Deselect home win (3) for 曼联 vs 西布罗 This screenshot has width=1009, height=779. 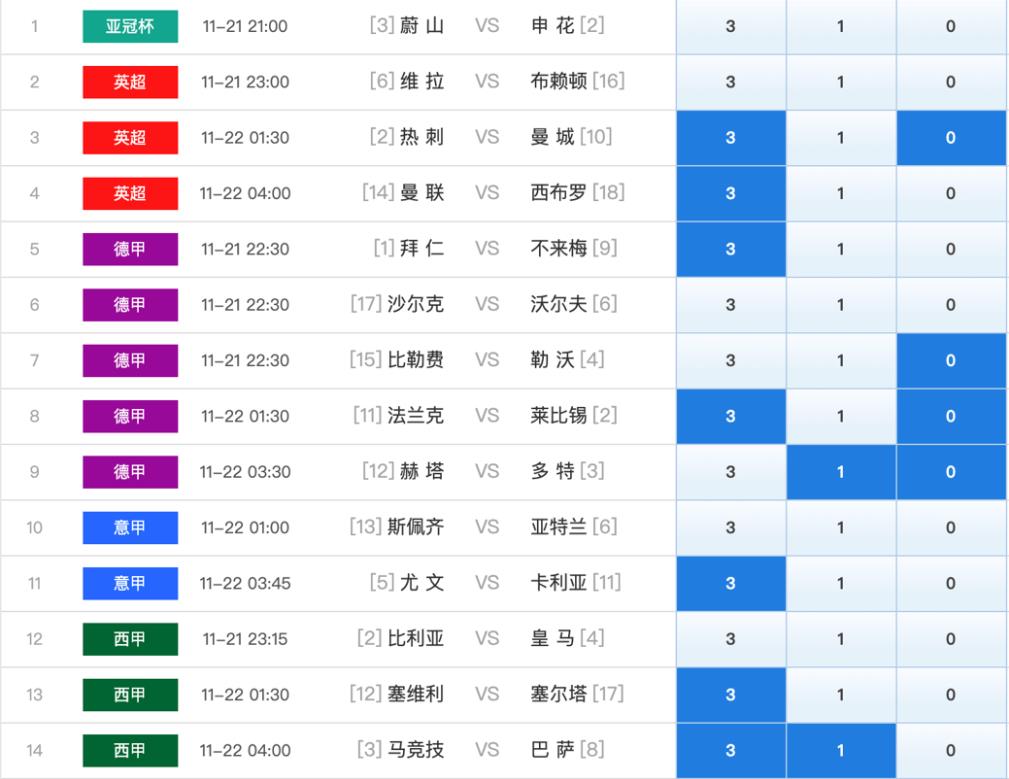pyautogui.click(x=731, y=194)
